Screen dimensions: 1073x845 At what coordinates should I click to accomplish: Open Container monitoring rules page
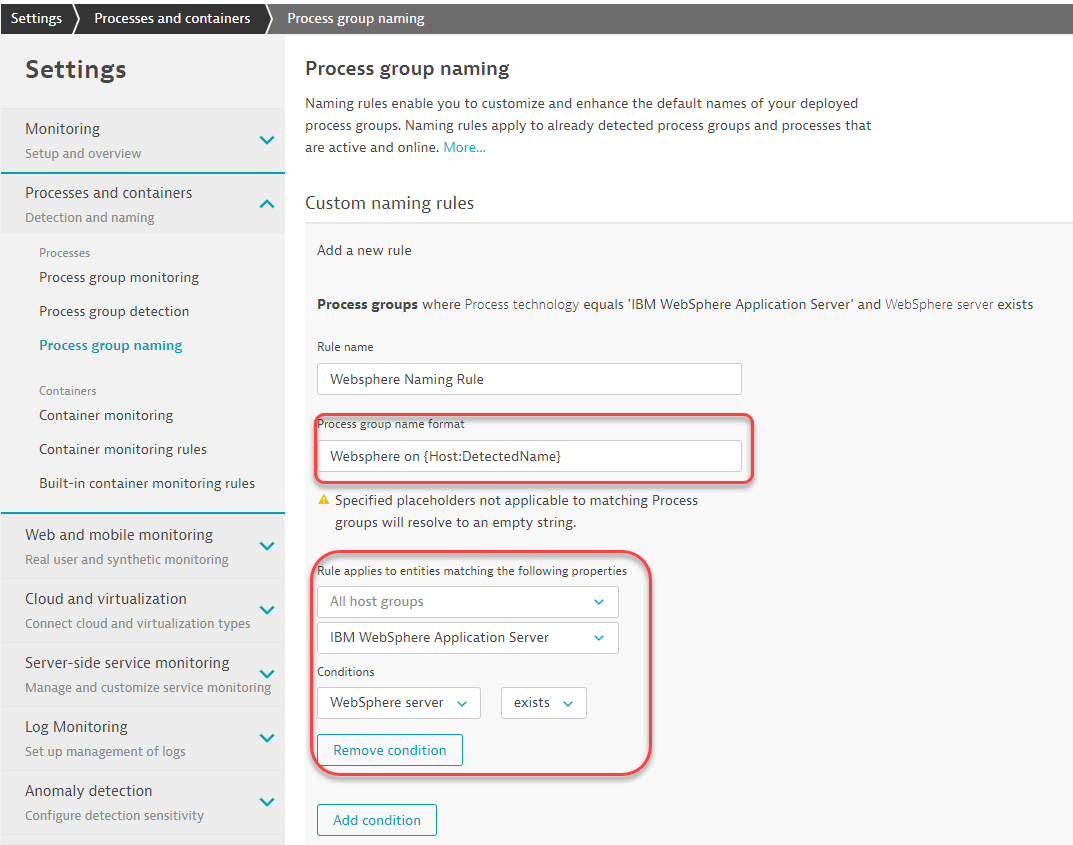123,450
